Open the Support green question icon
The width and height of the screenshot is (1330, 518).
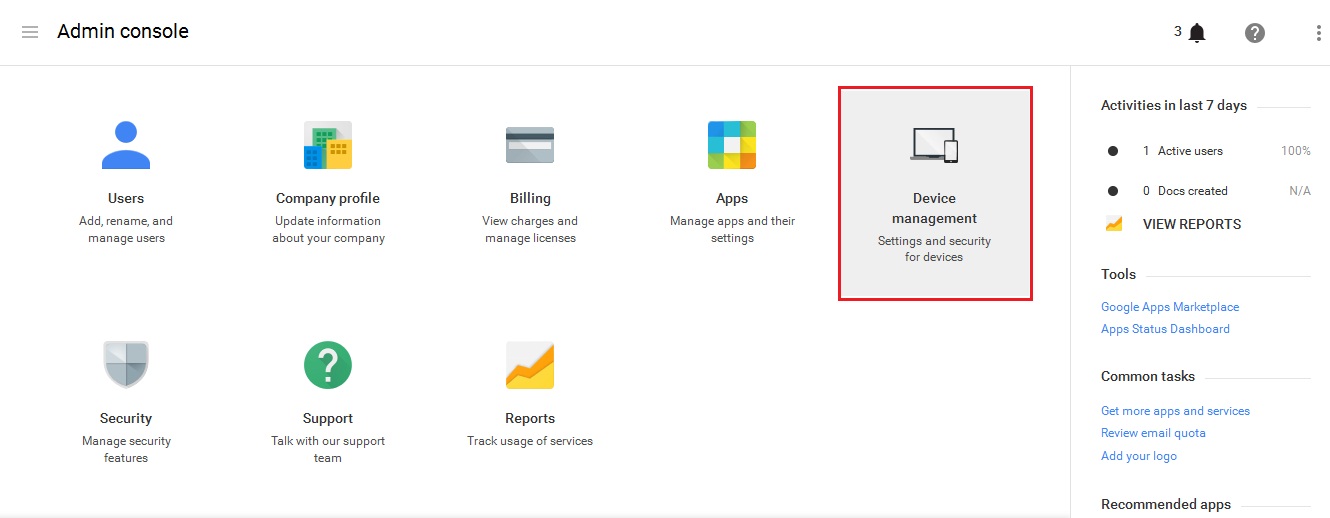click(328, 365)
